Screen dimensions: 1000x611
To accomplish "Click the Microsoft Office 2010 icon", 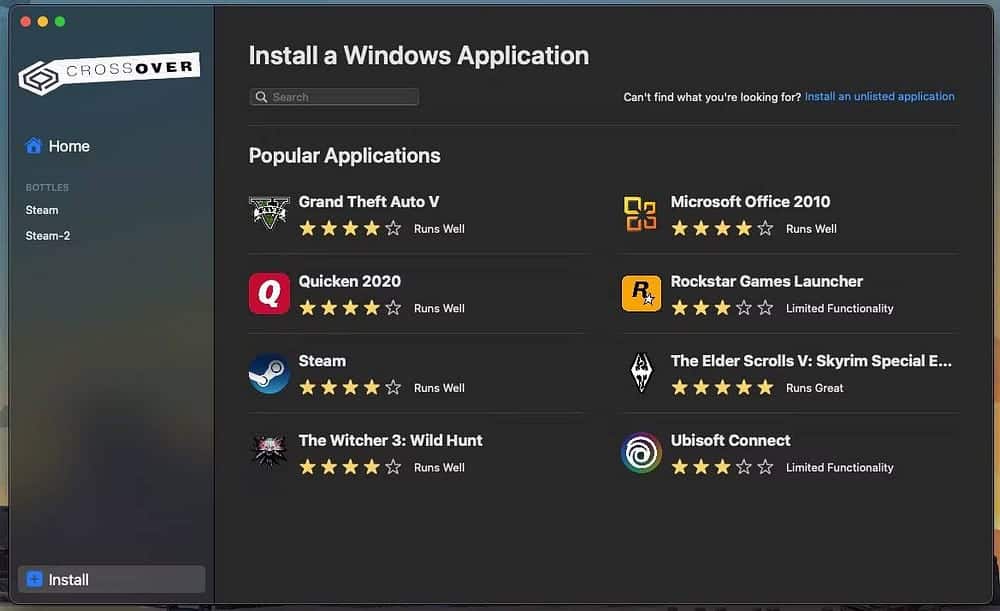I will coord(640,214).
